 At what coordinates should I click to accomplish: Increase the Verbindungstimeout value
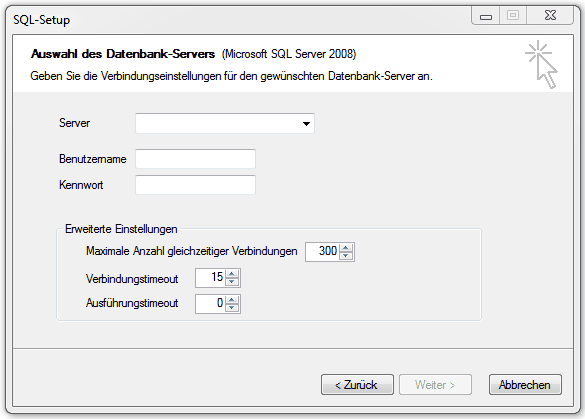click(232, 274)
